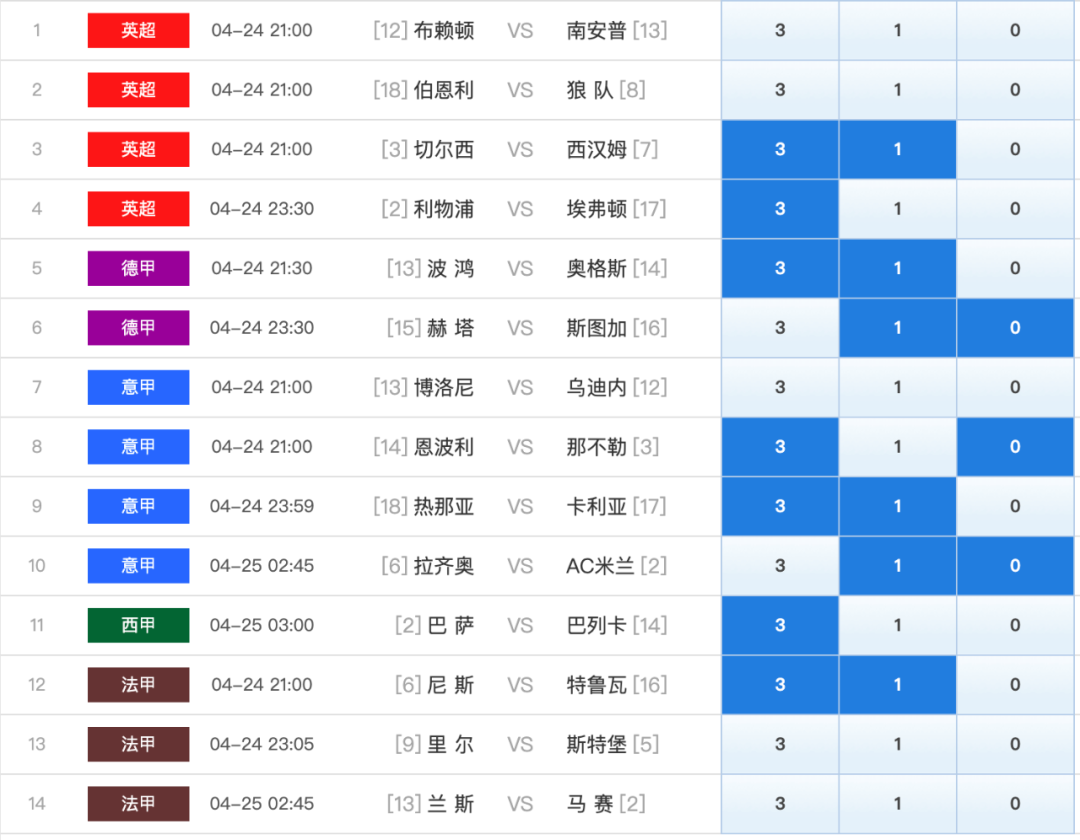Select result 1 for 博洛尼 vs 乌迪内
The width and height of the screenshot is (1080, 840).
[897, 387]
